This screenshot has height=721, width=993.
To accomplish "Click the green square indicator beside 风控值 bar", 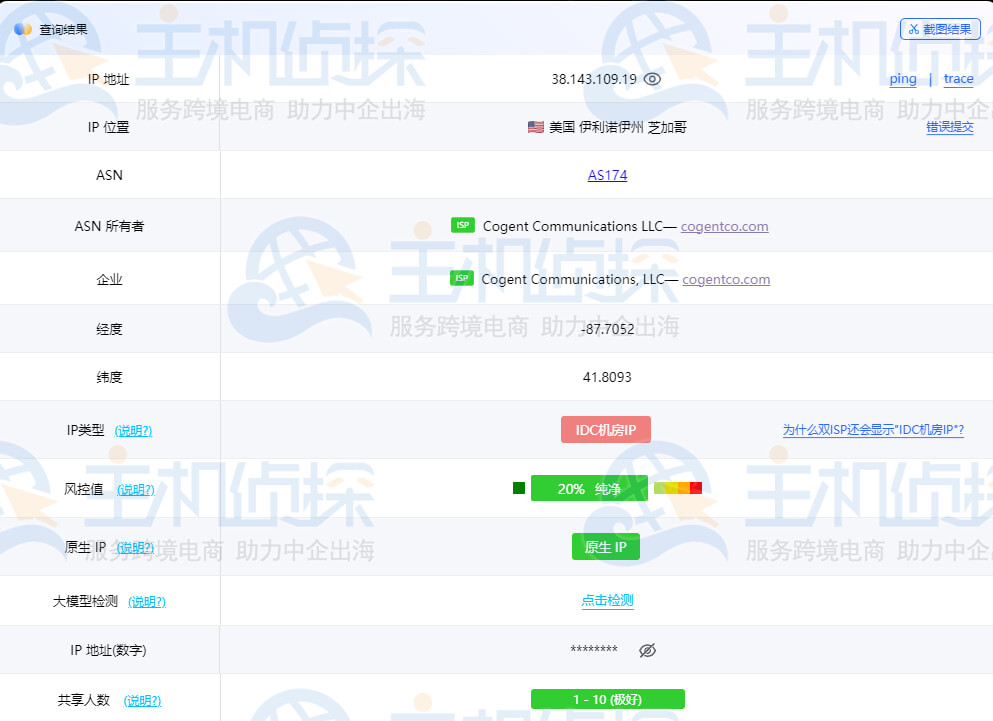I will point(518,487).
